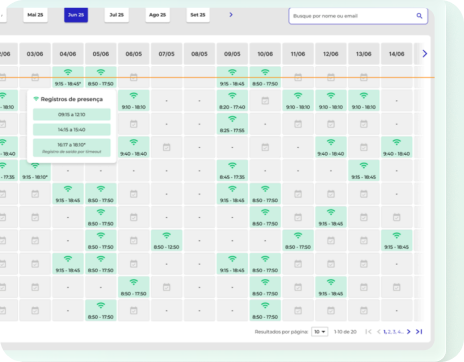The image size is (464, 362).
Task: Click the wifi icon above 8:25 - 17:55
Action: tap(232, 119)
